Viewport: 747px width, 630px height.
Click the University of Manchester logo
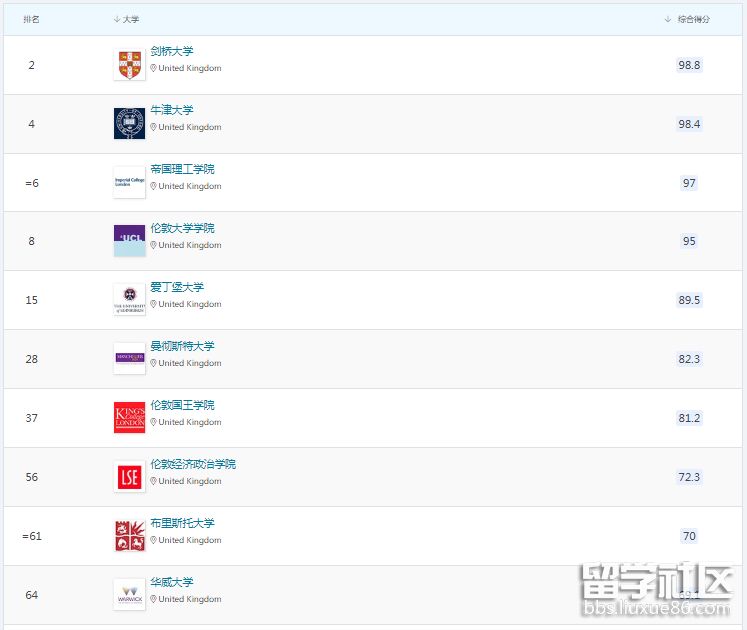129,358
